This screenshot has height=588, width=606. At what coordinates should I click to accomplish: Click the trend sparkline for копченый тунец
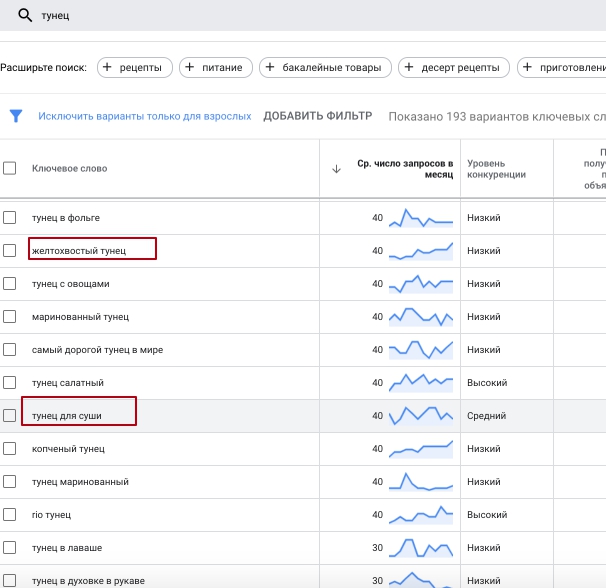coord(421,449)
